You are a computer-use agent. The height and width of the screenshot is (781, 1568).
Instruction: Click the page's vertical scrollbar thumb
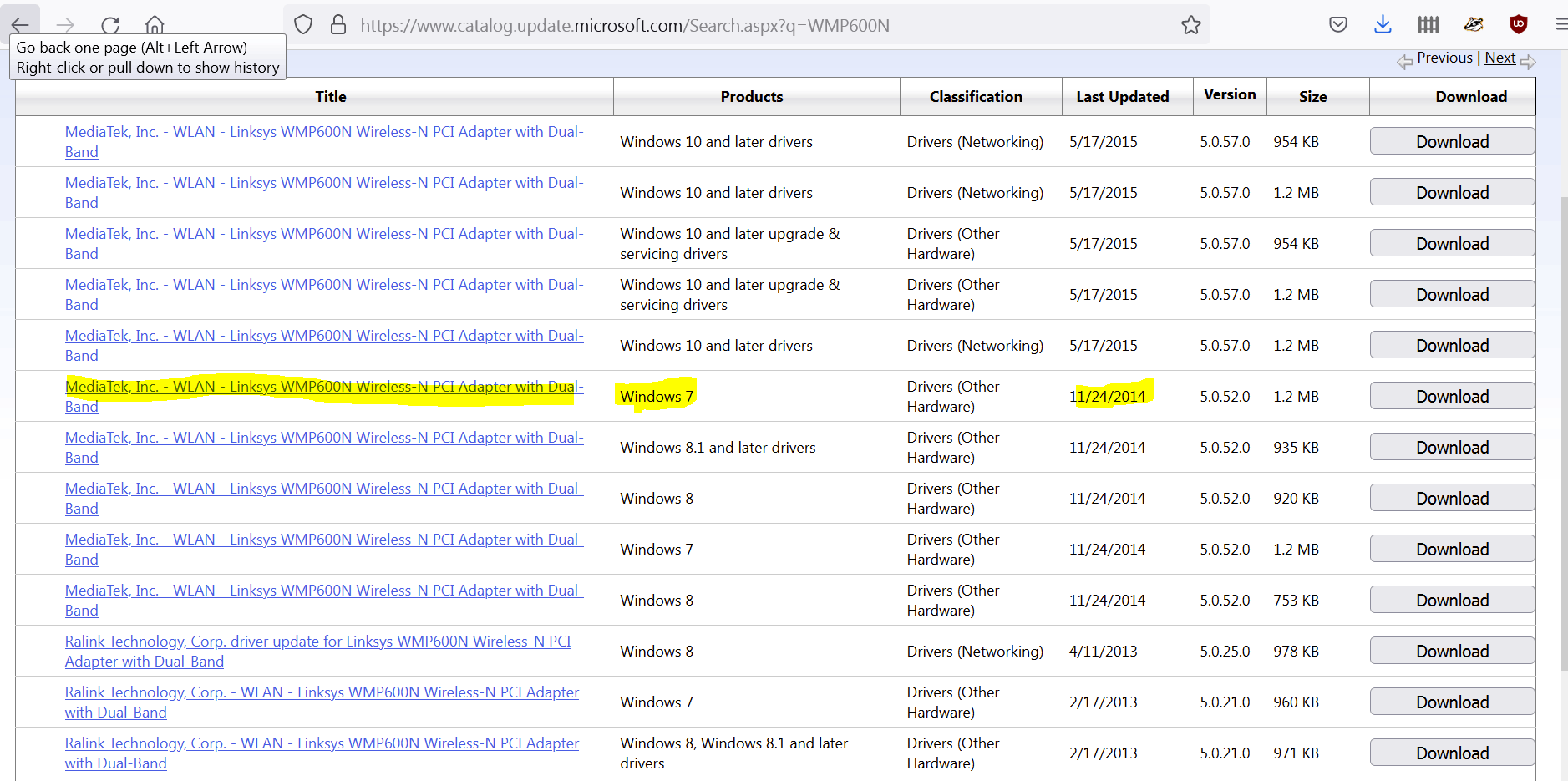pos(1563,434)
